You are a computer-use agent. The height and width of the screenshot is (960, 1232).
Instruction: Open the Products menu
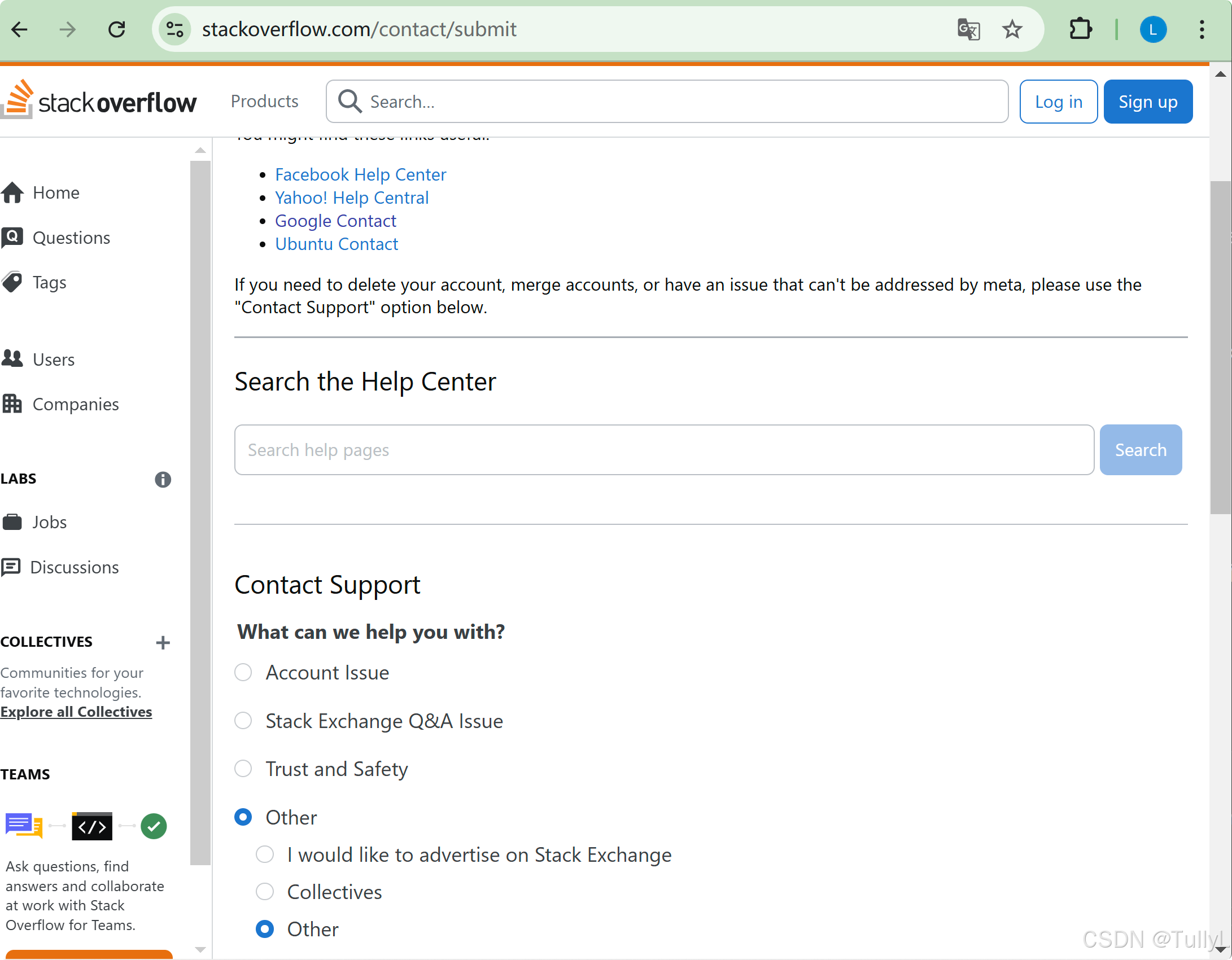click(264, 102)
